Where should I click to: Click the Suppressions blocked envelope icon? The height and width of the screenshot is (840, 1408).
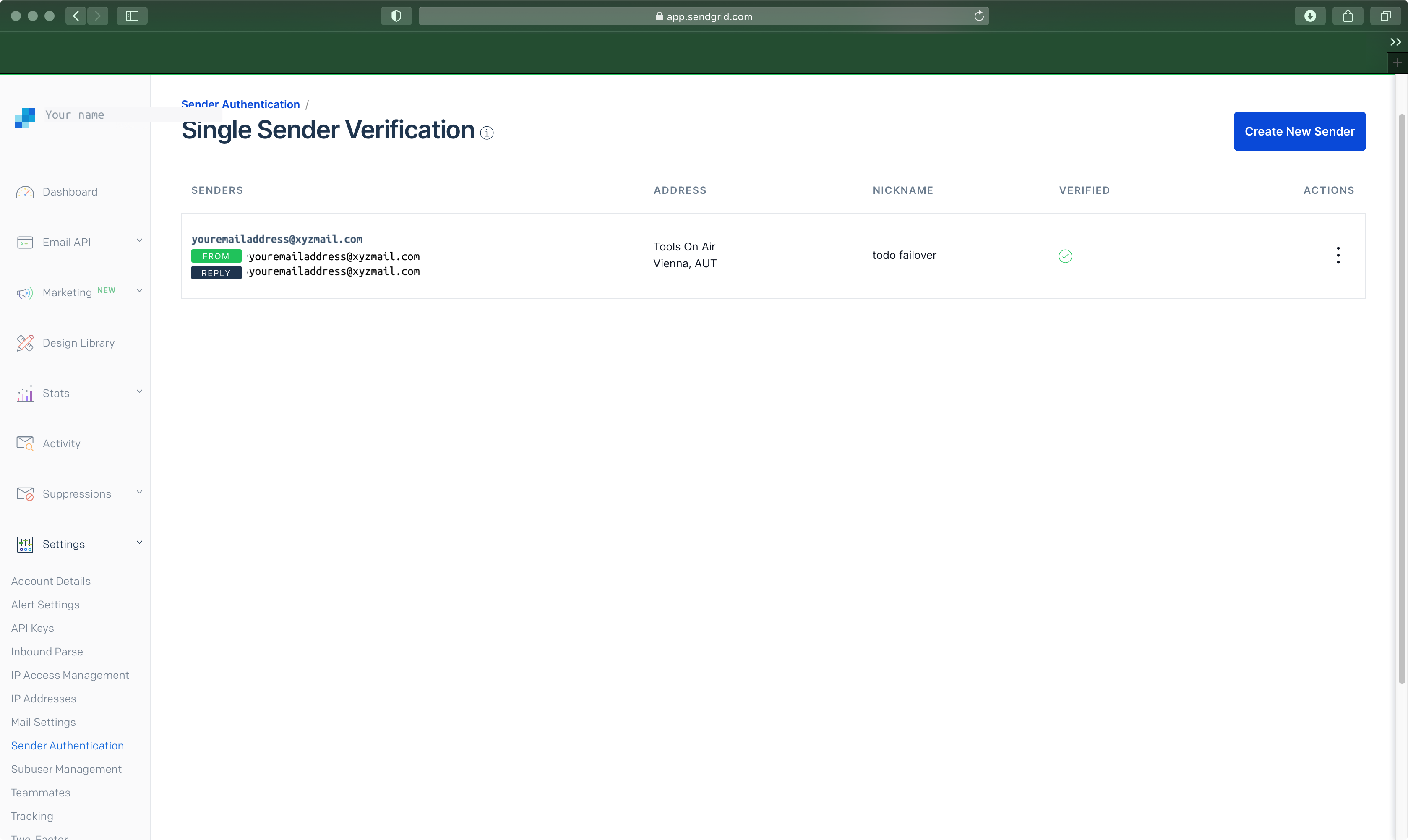pyautogui.click(x=25, y=494)
